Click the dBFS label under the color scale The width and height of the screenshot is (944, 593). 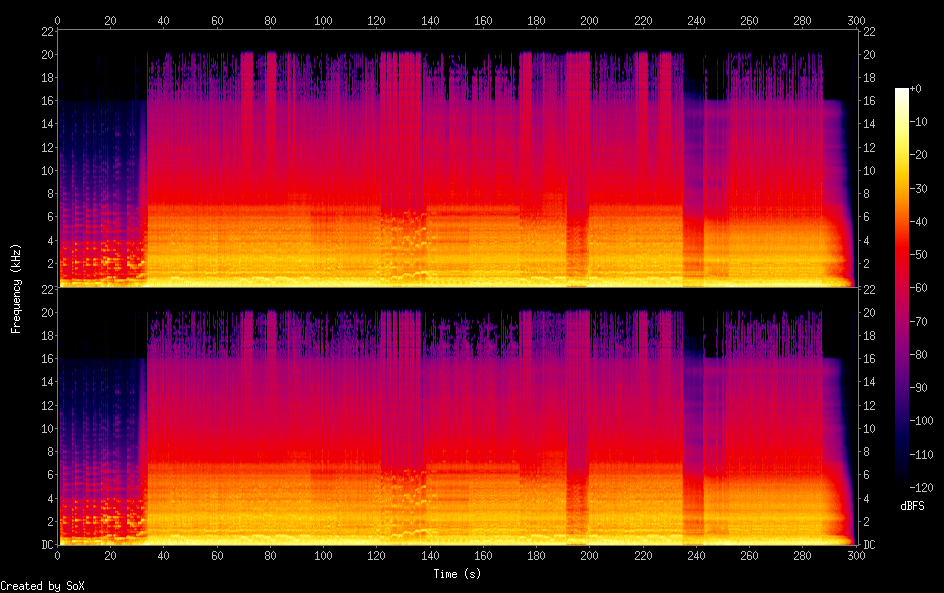(912, 506)
